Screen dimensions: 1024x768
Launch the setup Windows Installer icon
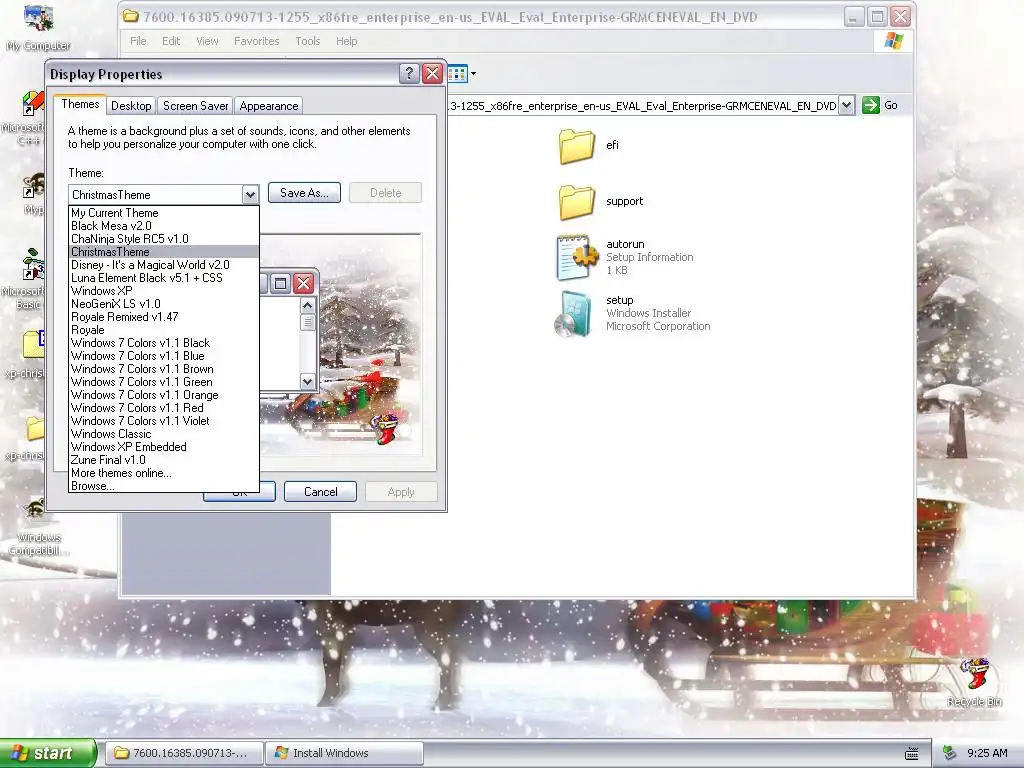pyautogui.click(x=573, y=314)
